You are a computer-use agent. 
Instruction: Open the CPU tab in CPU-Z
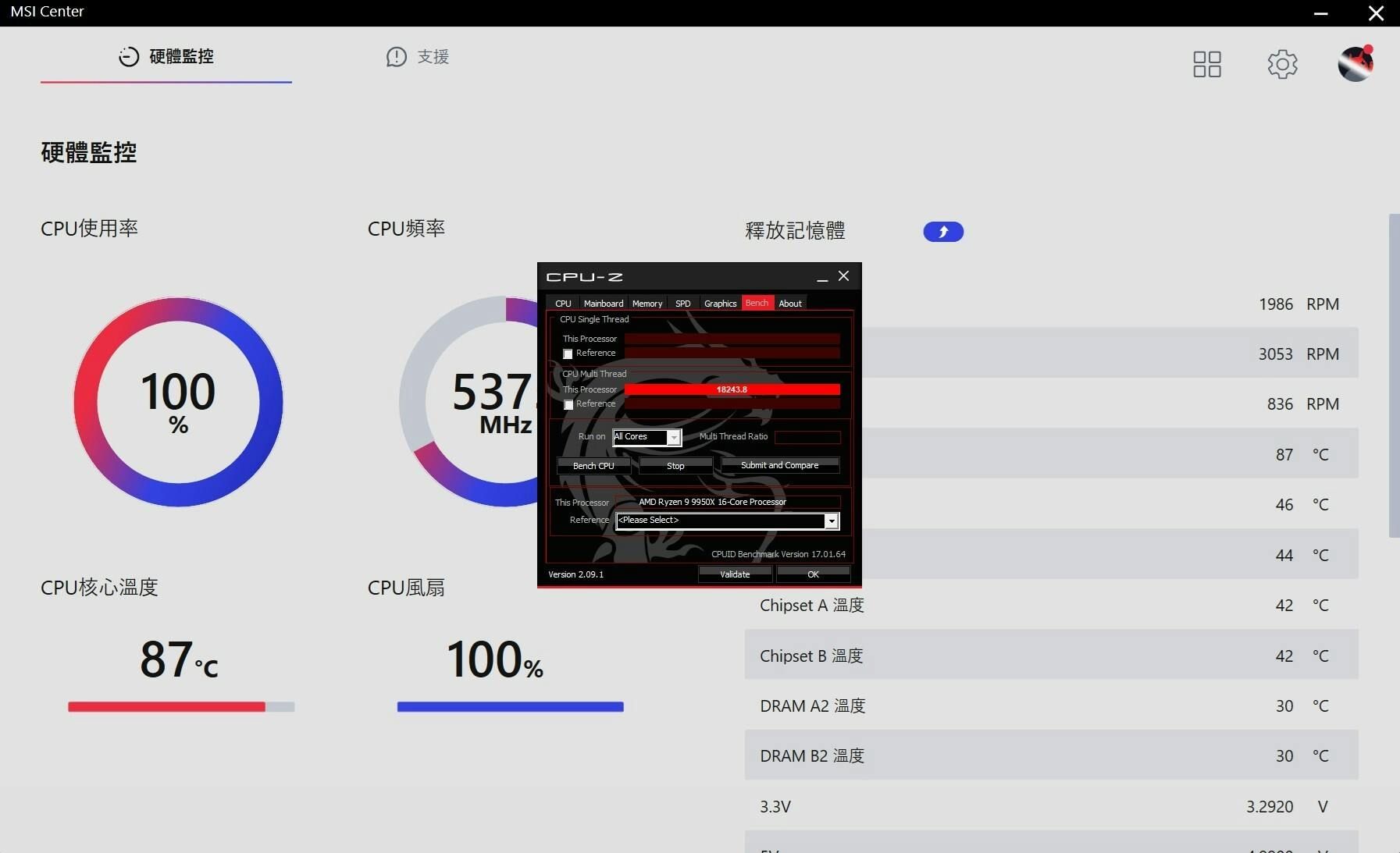coord(563,304)
